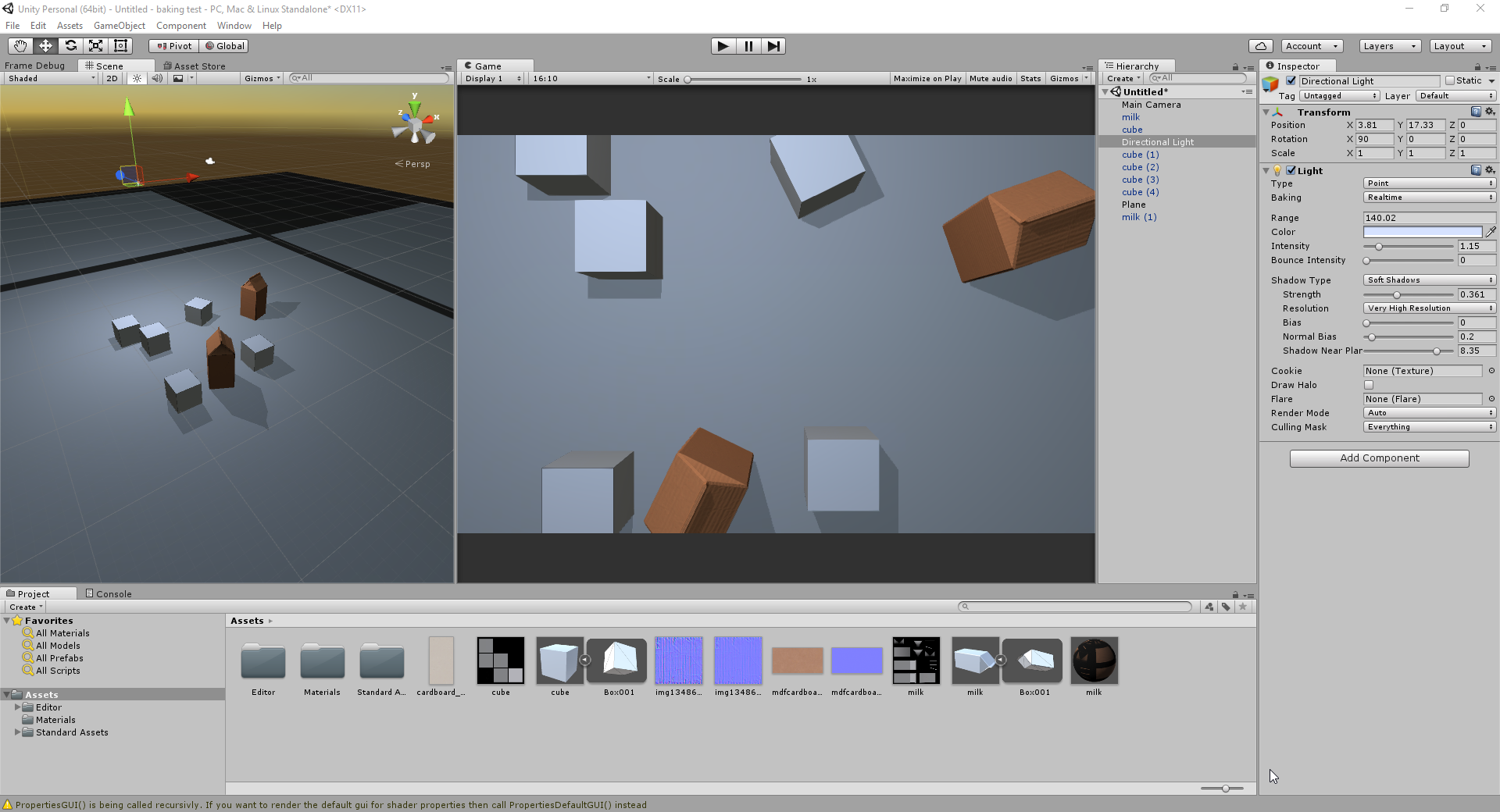Collapse the Light component section
The height and width of the screenshot is (812, 1500).
click(1266, 170)
